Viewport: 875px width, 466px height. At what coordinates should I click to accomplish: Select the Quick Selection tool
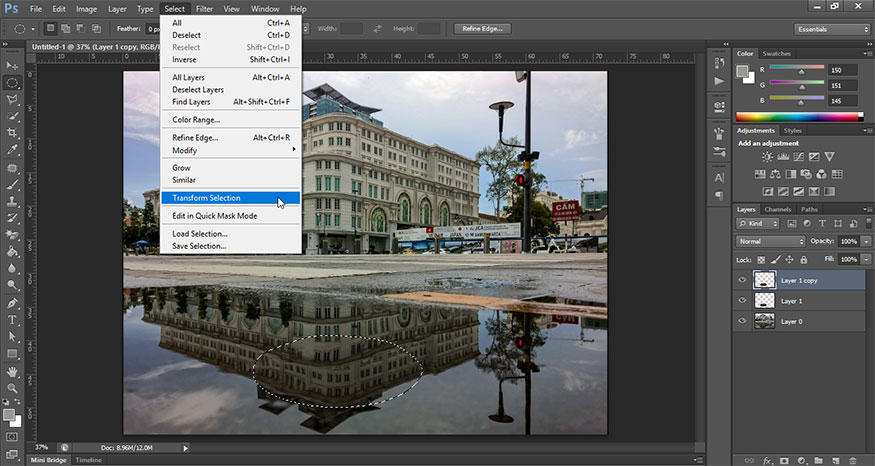(x=12, y=116)
